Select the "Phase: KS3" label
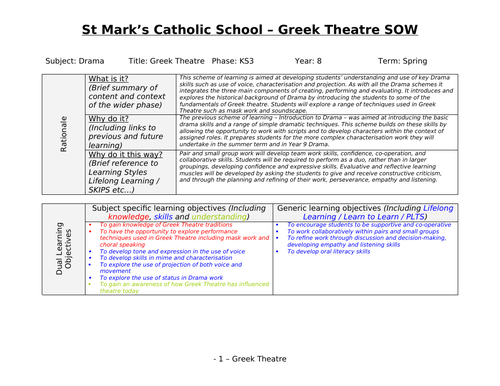 (x=233, y=61)
